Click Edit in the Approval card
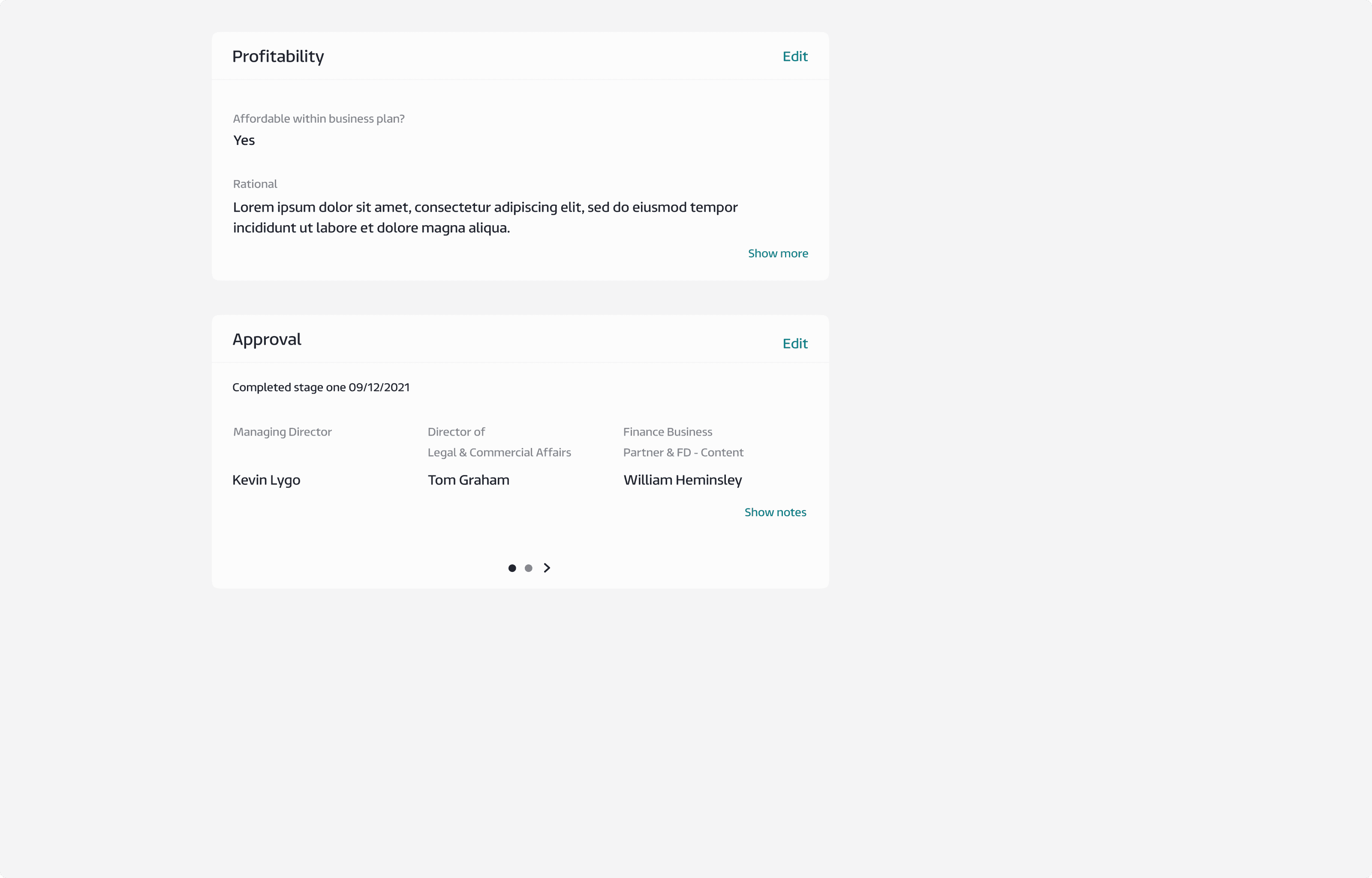This screenshot has height=878, width=1372. (x=794, y=344)
